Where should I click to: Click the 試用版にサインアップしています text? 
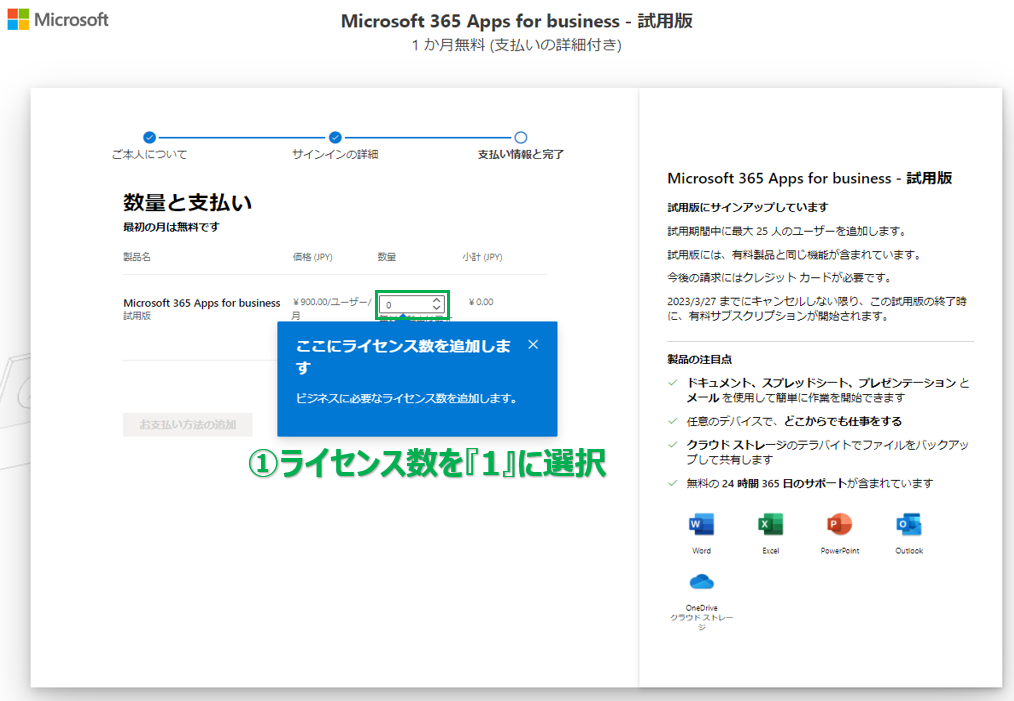click(748, 207)
